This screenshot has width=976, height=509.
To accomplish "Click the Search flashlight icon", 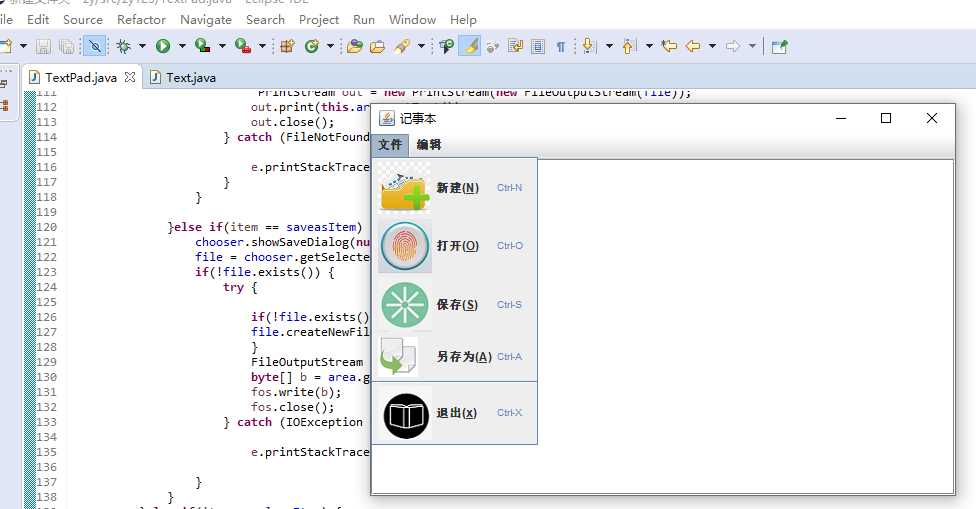I will [403, 46].
